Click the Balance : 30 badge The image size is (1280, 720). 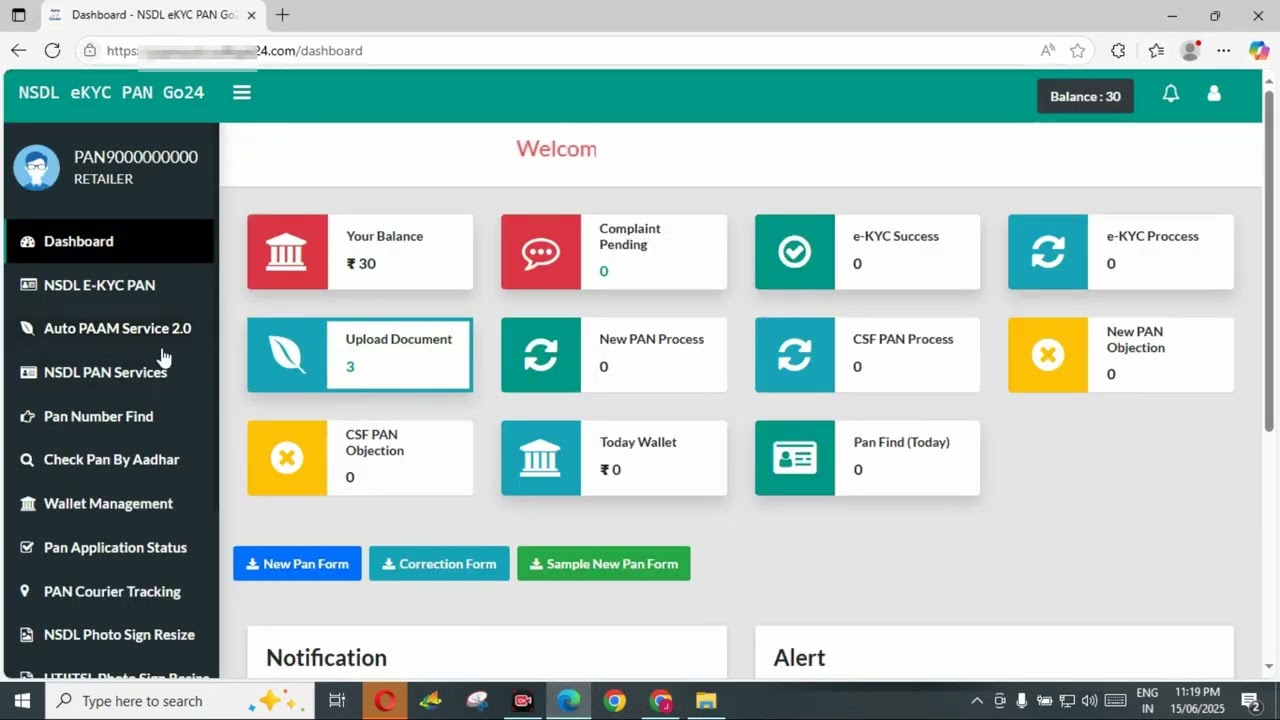tap(1085, 96)
